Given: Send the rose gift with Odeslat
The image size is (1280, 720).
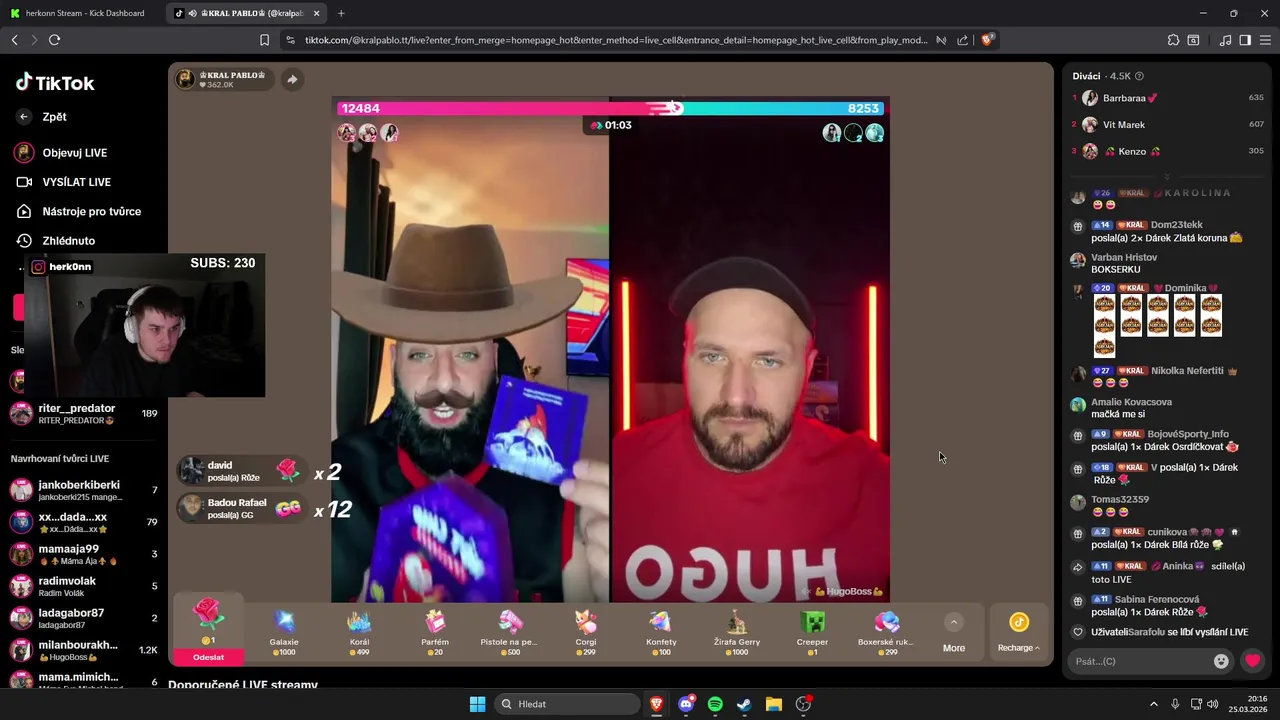Looking at the screenshot, I should [209, 657].
